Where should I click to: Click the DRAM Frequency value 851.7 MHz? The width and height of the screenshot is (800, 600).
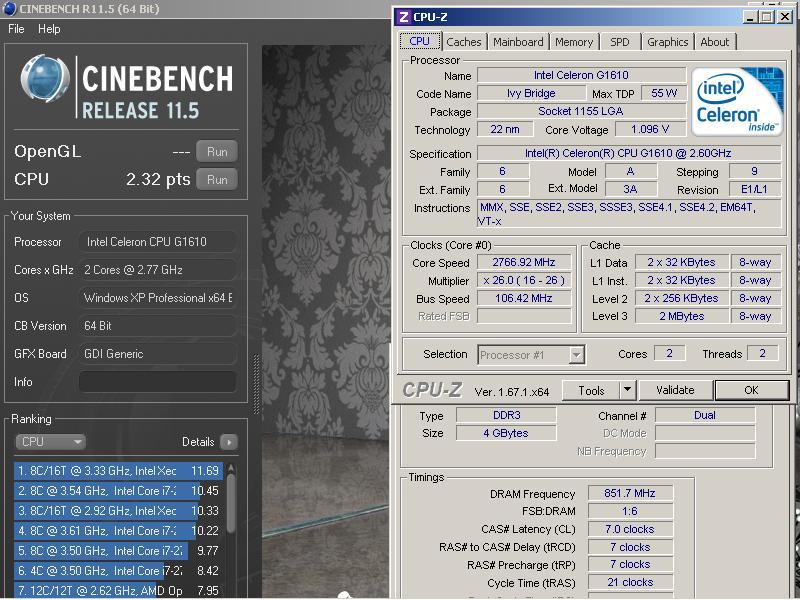(x=630, y=493)
